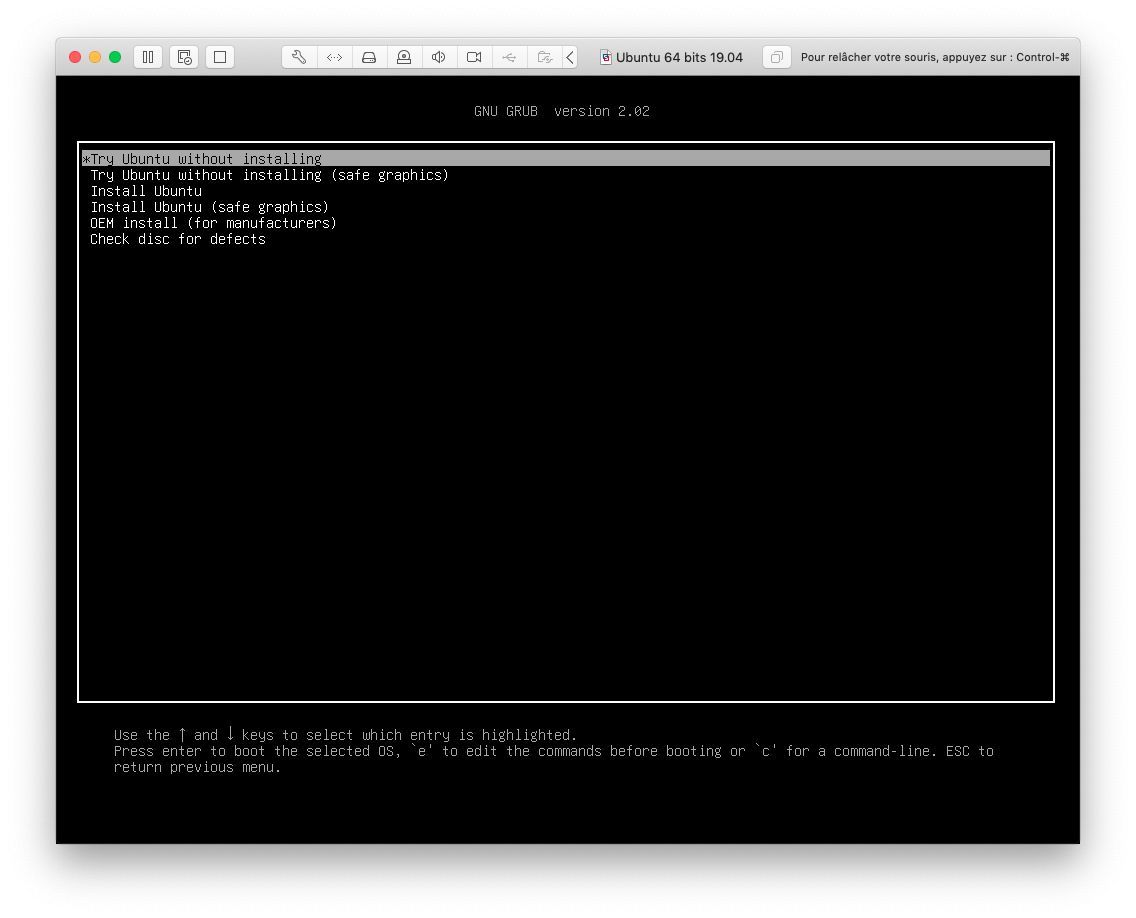Pause the virtual machine
1136x918 pixels.
147,57
